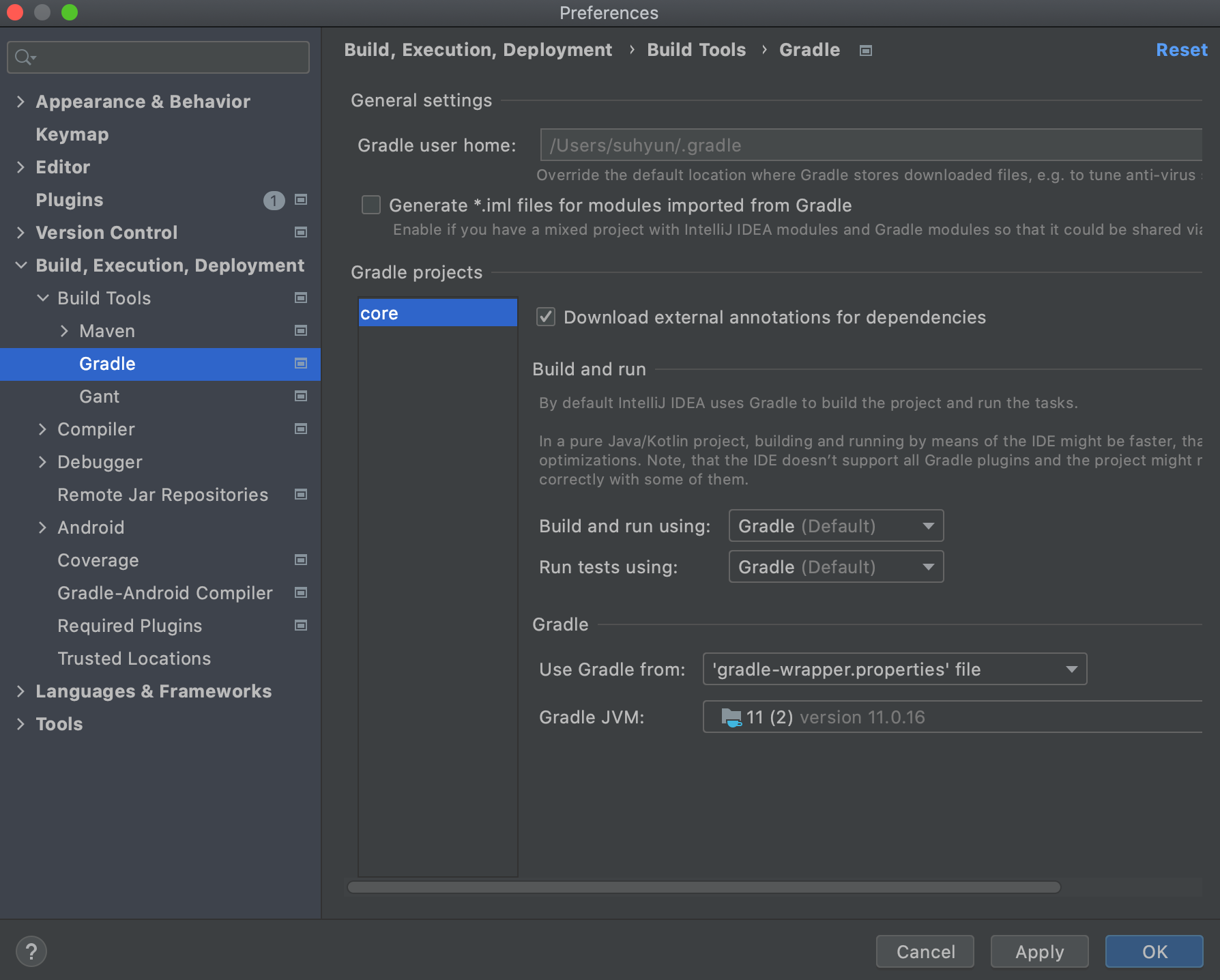Expand Languages & Frameworks section

point(20,691)
